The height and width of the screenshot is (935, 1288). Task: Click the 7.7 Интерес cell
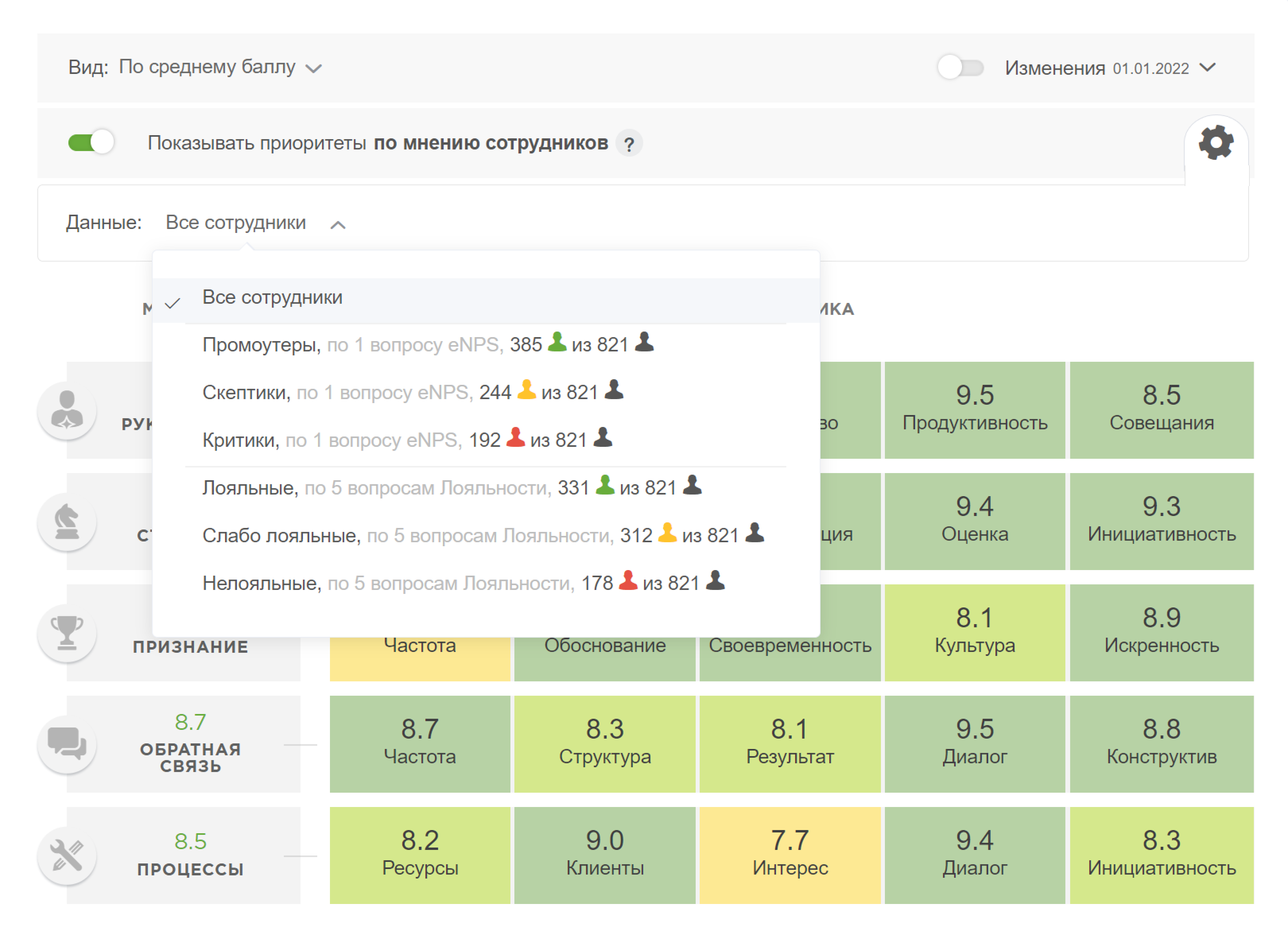(x=790, y=855)
